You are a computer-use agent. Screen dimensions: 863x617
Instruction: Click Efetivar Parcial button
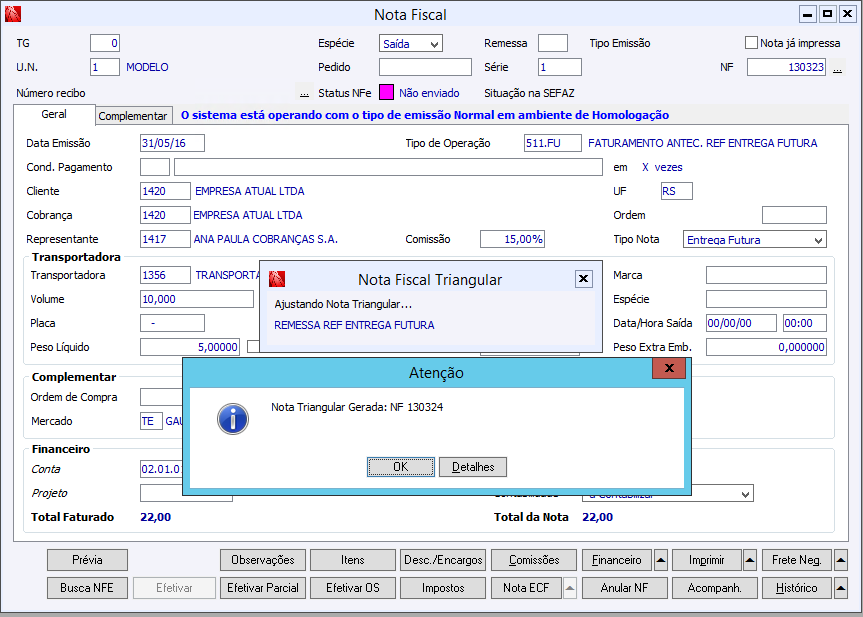(263, 588)
